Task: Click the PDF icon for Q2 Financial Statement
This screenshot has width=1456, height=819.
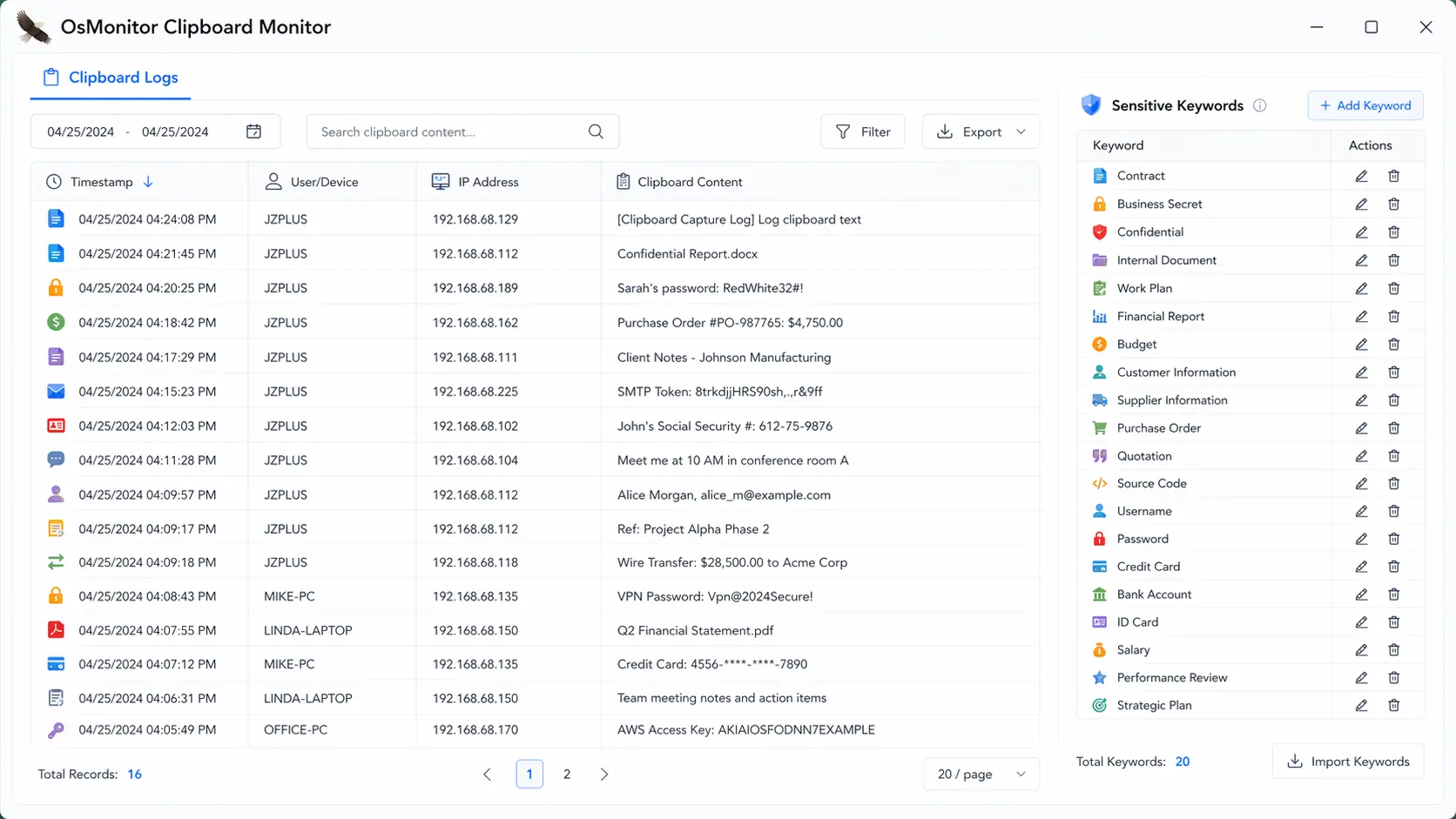Action: [x=56, y=630]
